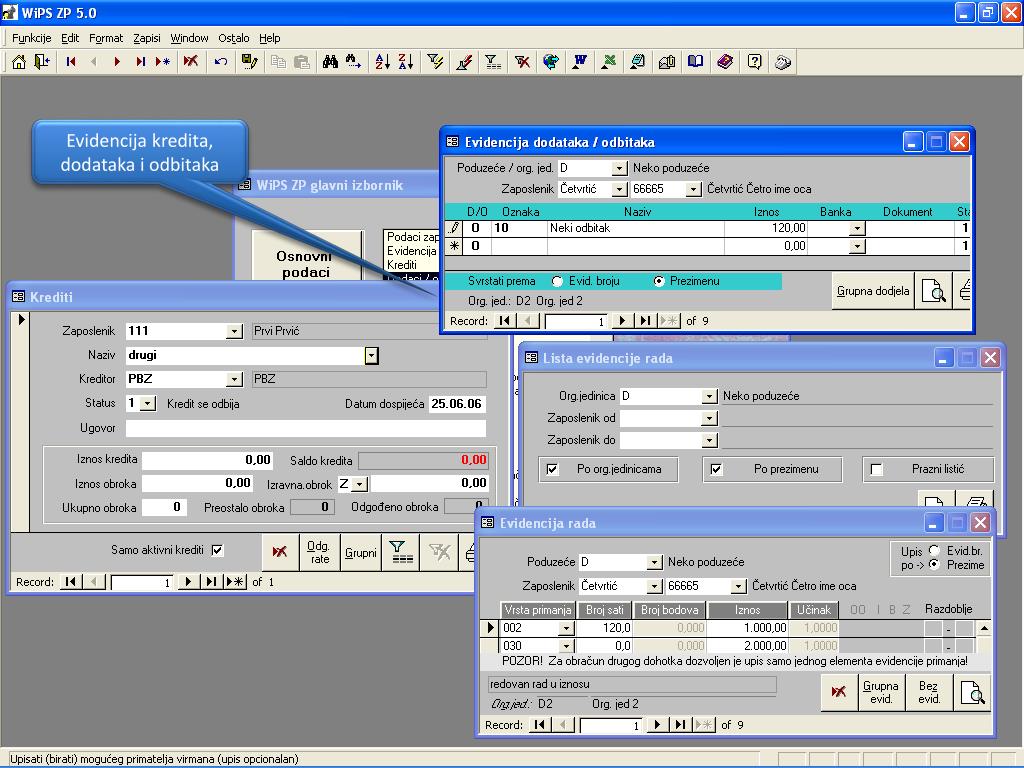Screen dimensions: 1024x768
Task: Toggle Po prezimenu checkbox
Action: pos(716,470)
